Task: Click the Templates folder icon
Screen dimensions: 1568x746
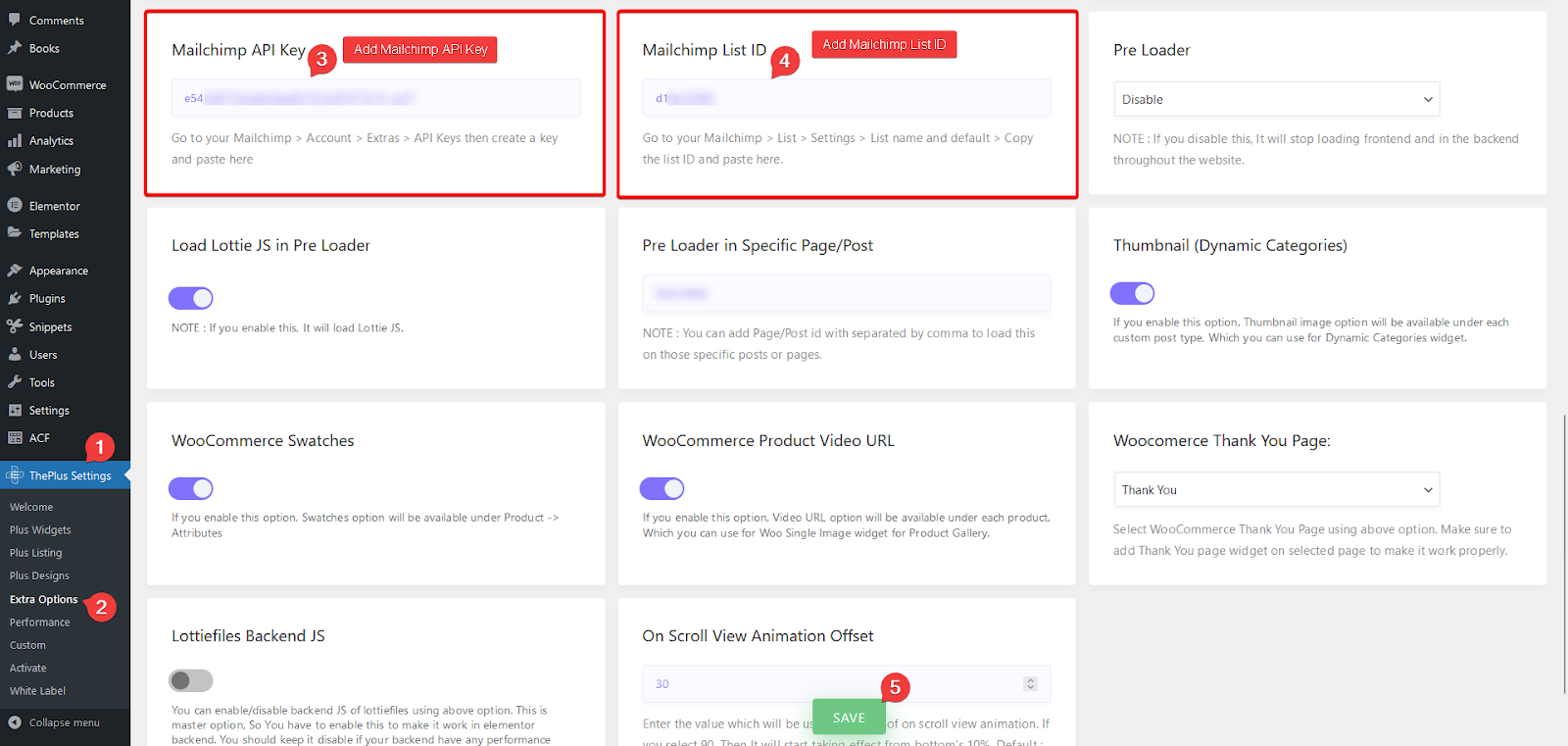Action: click(15, 233)
